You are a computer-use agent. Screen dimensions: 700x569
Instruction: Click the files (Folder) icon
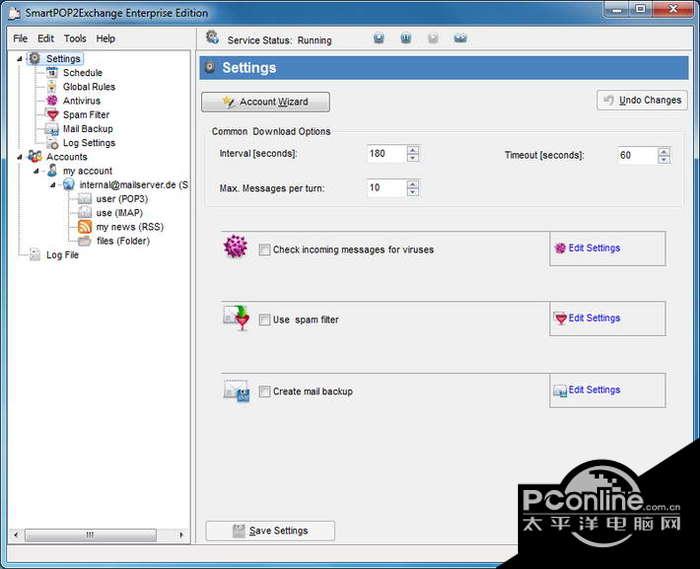[85, 241]
